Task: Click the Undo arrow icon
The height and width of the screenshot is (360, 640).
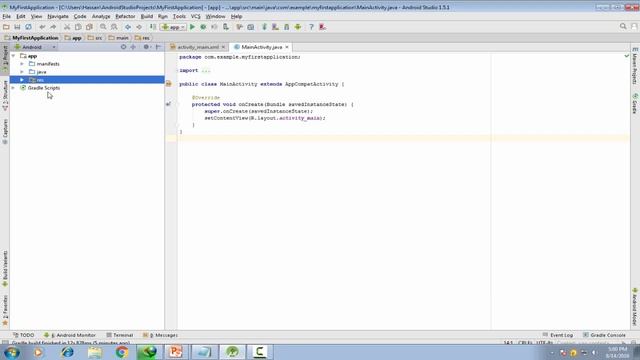Action: 42,27
